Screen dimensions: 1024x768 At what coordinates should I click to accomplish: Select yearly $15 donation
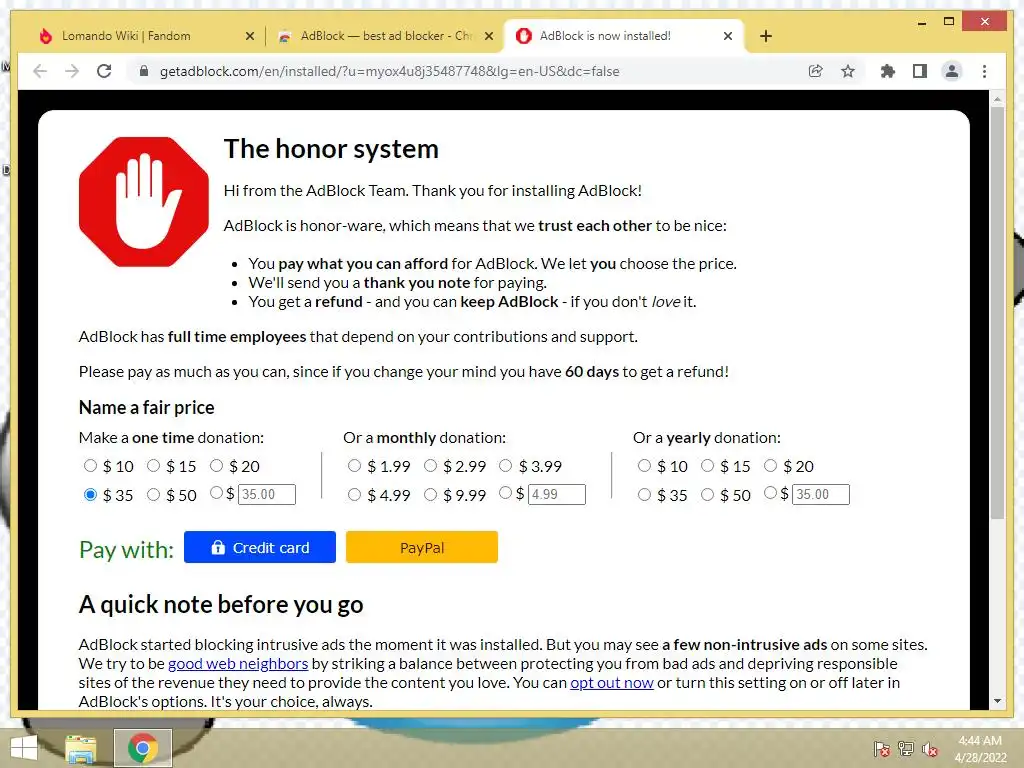(x=707, y=466)
